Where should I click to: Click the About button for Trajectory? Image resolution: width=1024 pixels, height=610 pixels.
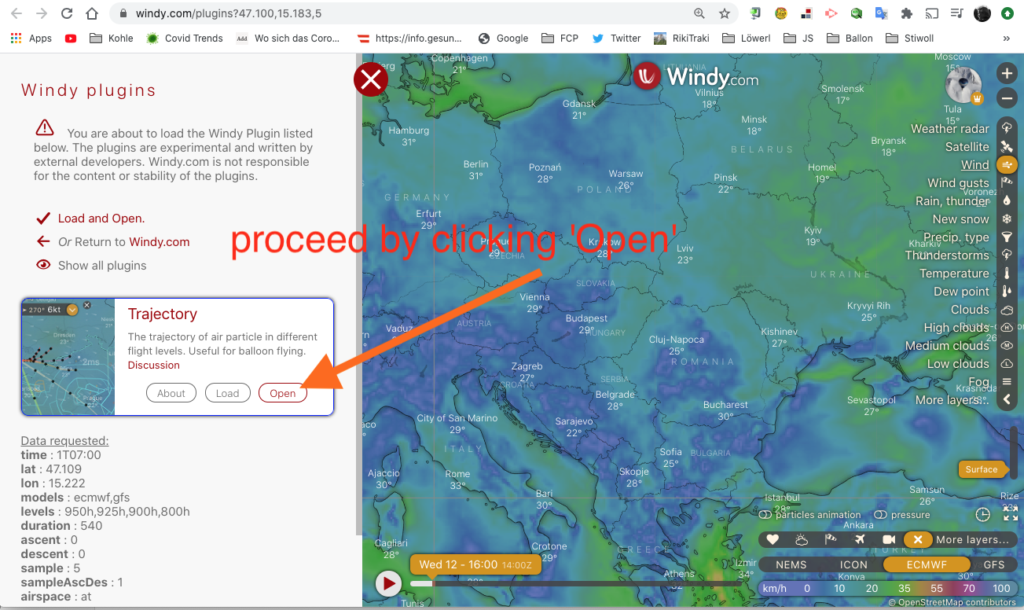point(171,393)
